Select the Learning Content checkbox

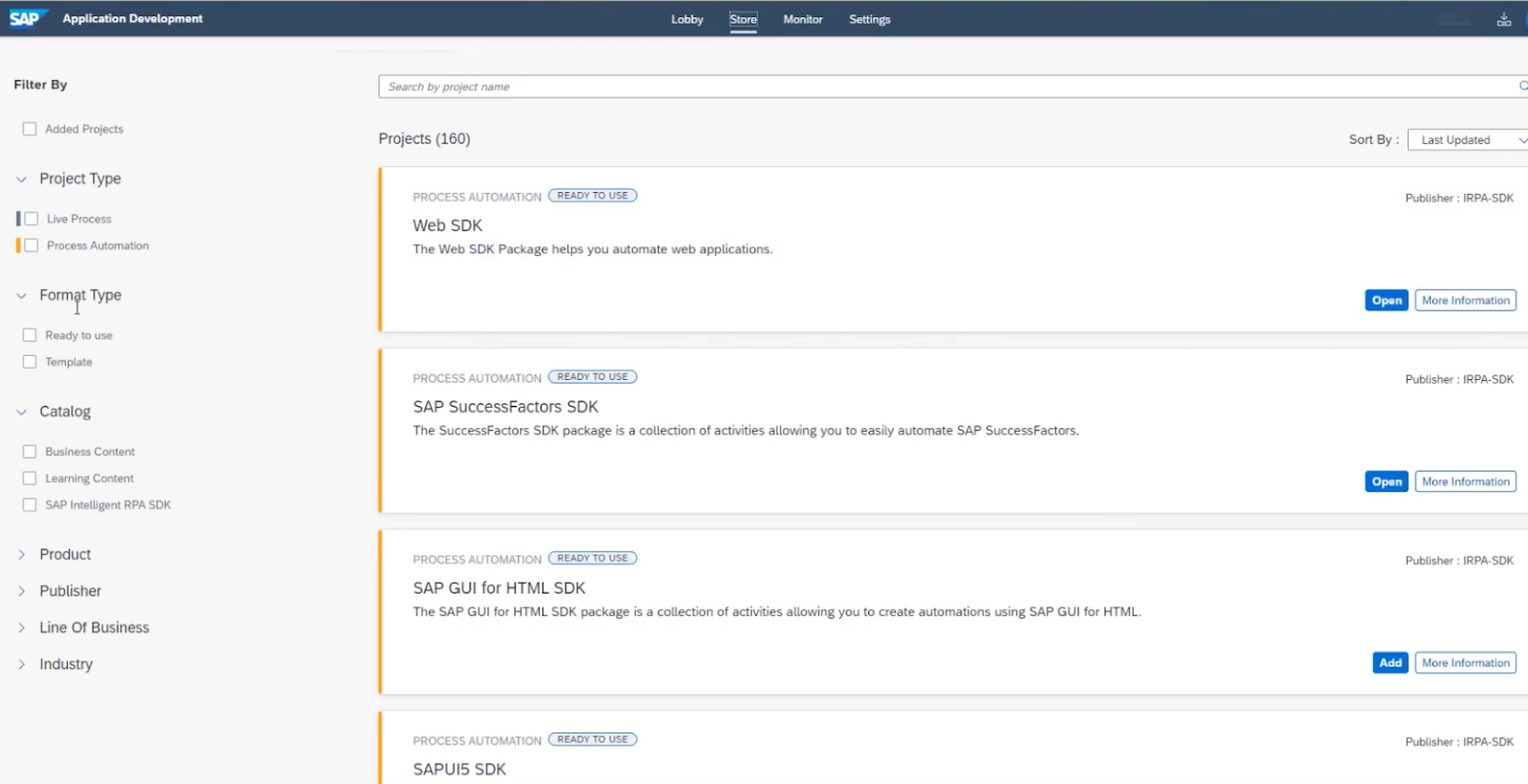click(30, 478)
